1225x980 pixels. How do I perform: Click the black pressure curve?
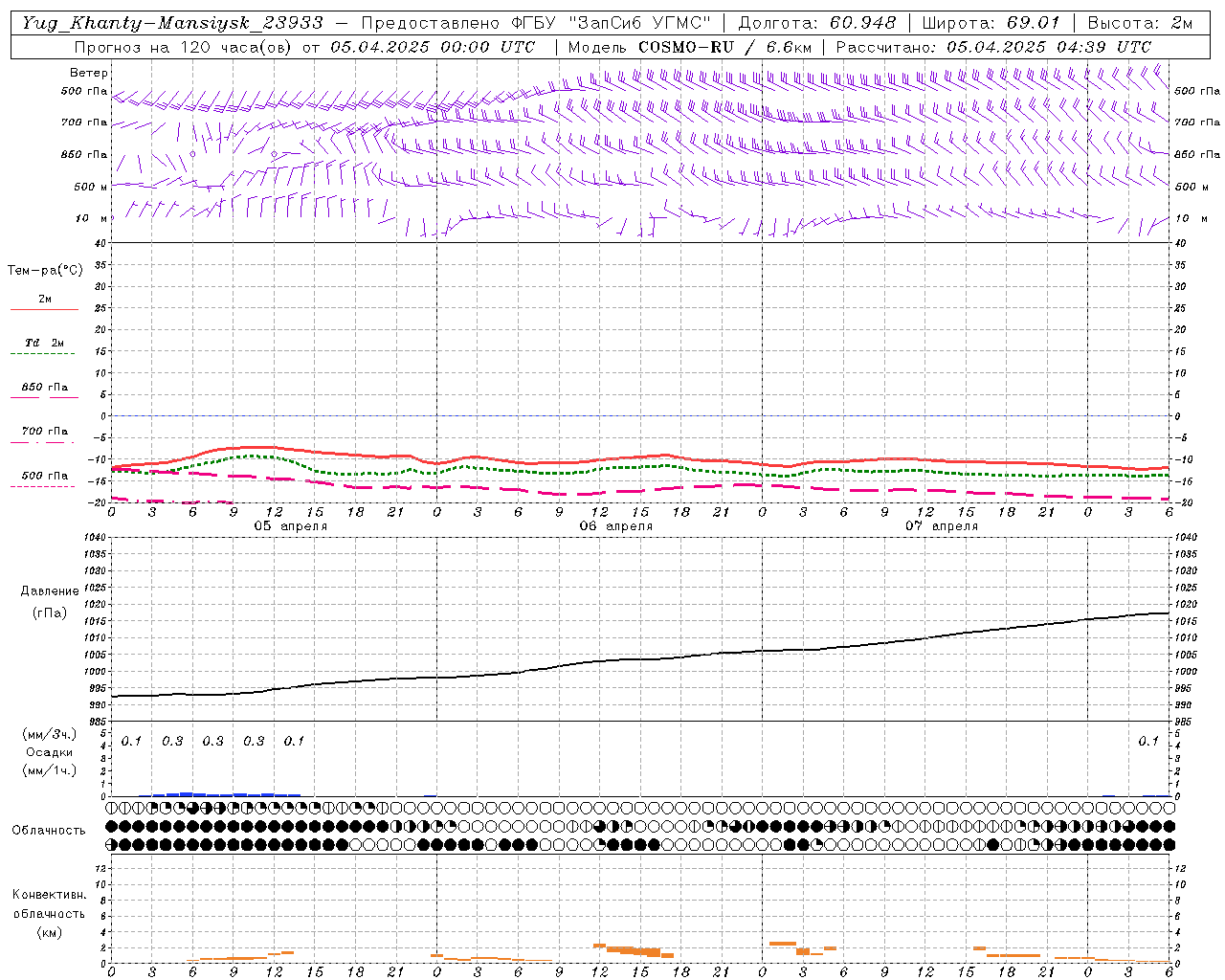tap(641, 658)
